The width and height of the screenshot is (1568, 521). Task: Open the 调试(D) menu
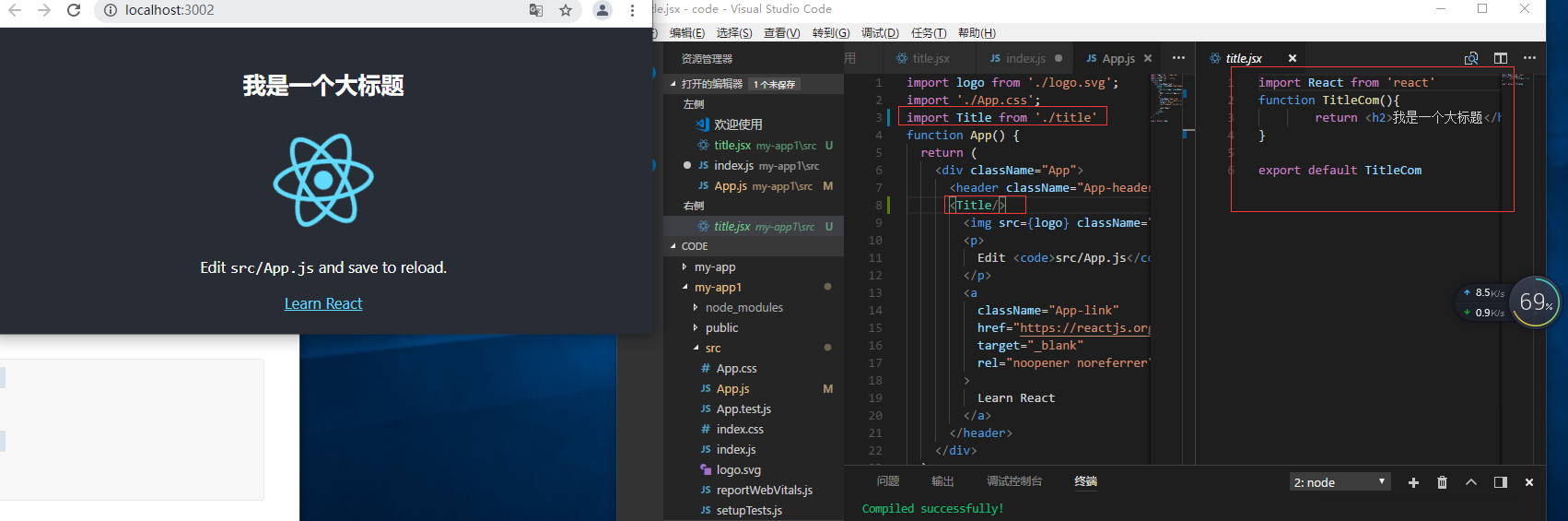(880, 32)
